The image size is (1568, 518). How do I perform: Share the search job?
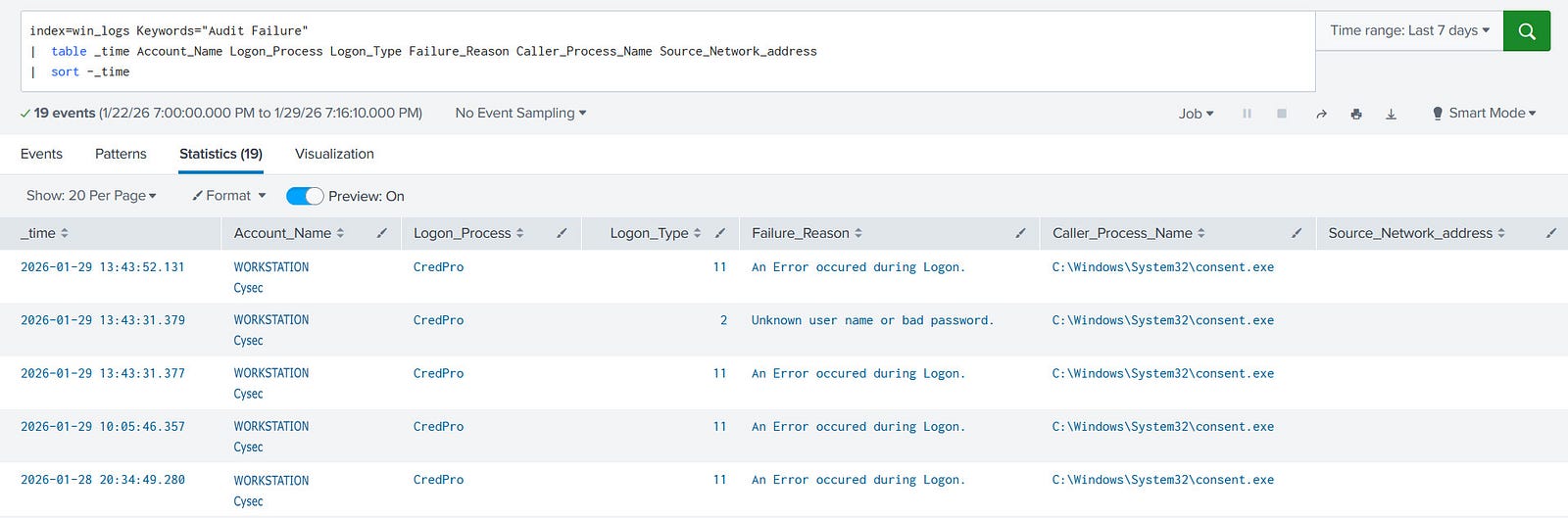[x=1321, y=114]
